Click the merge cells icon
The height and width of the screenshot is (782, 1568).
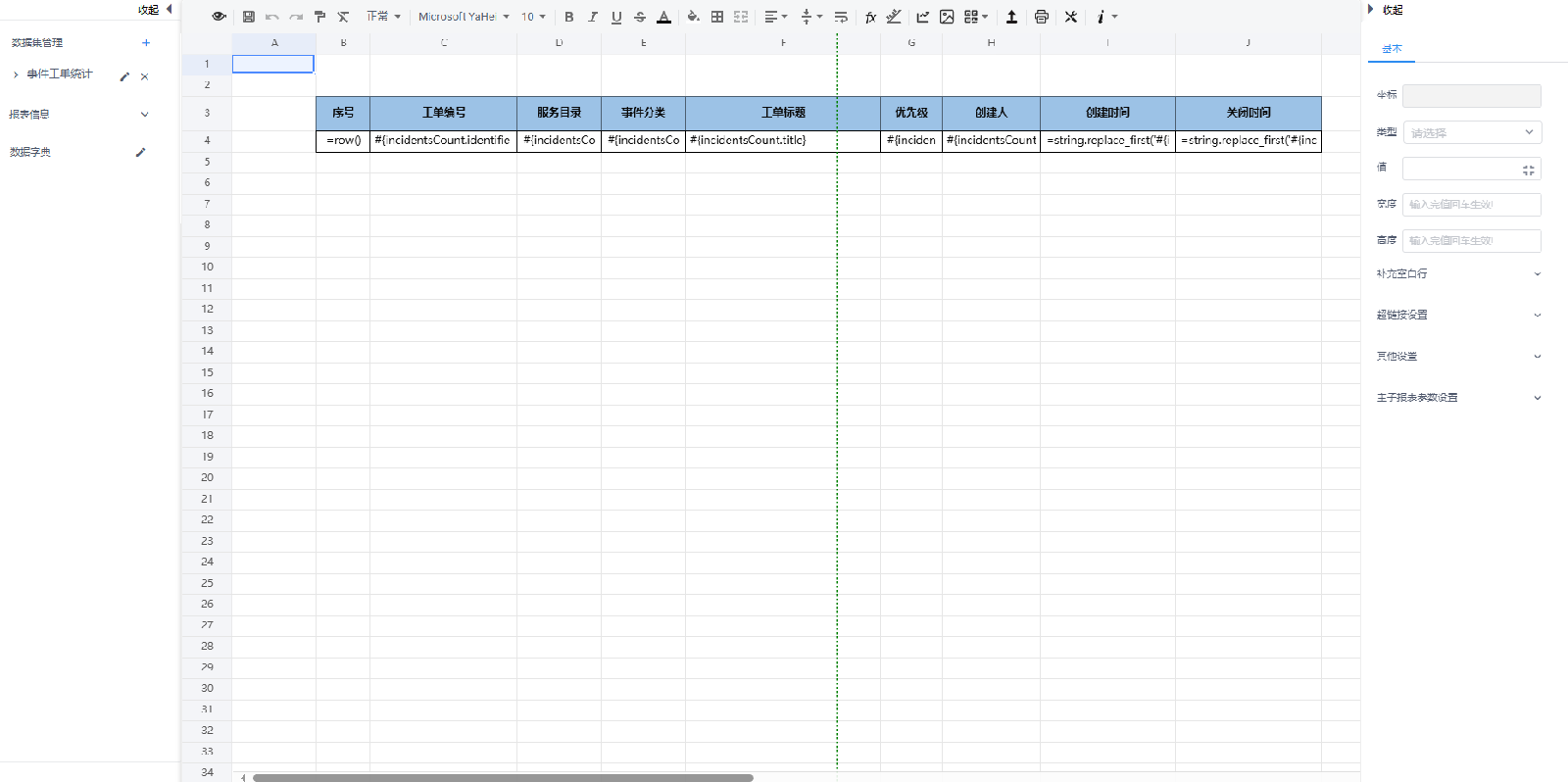point(741,17)
